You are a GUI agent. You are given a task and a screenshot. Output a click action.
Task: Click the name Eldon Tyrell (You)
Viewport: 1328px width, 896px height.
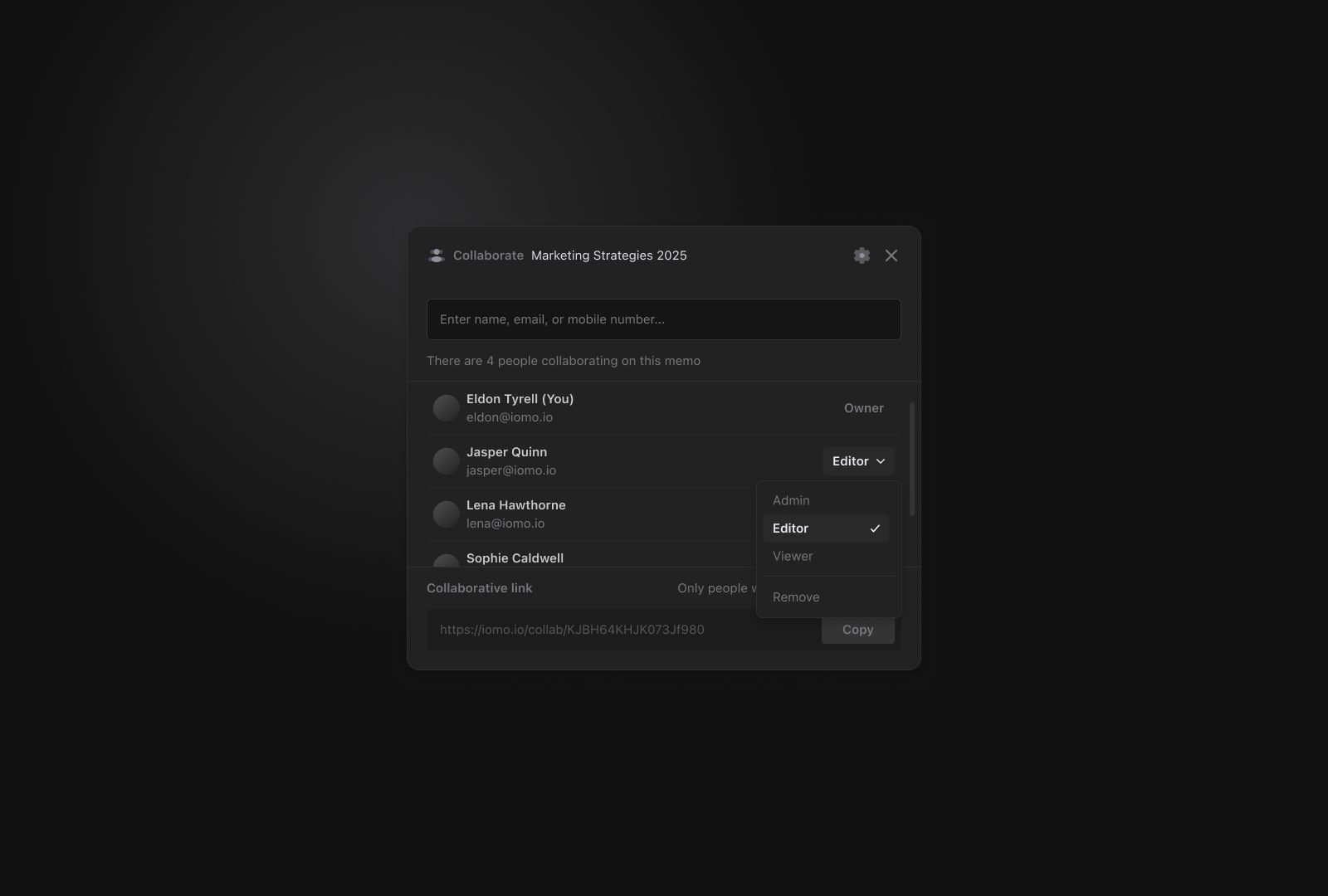520,399
